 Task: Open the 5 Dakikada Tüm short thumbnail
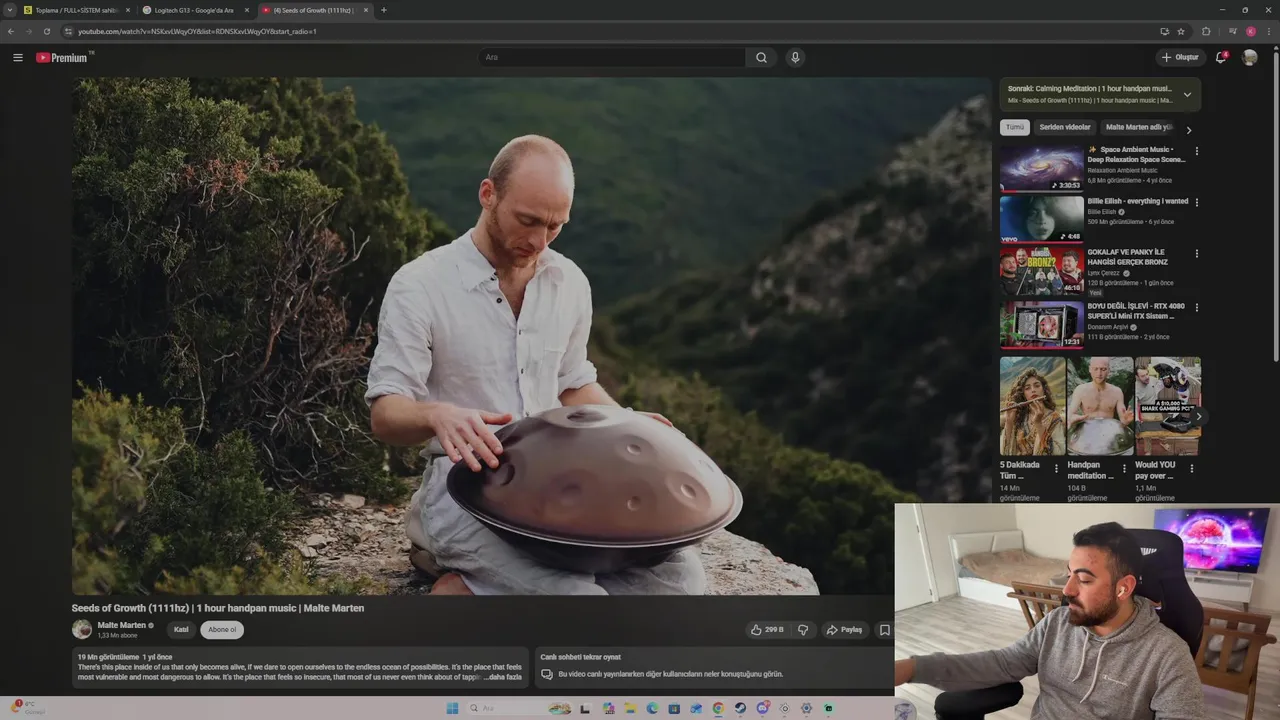1032,406
